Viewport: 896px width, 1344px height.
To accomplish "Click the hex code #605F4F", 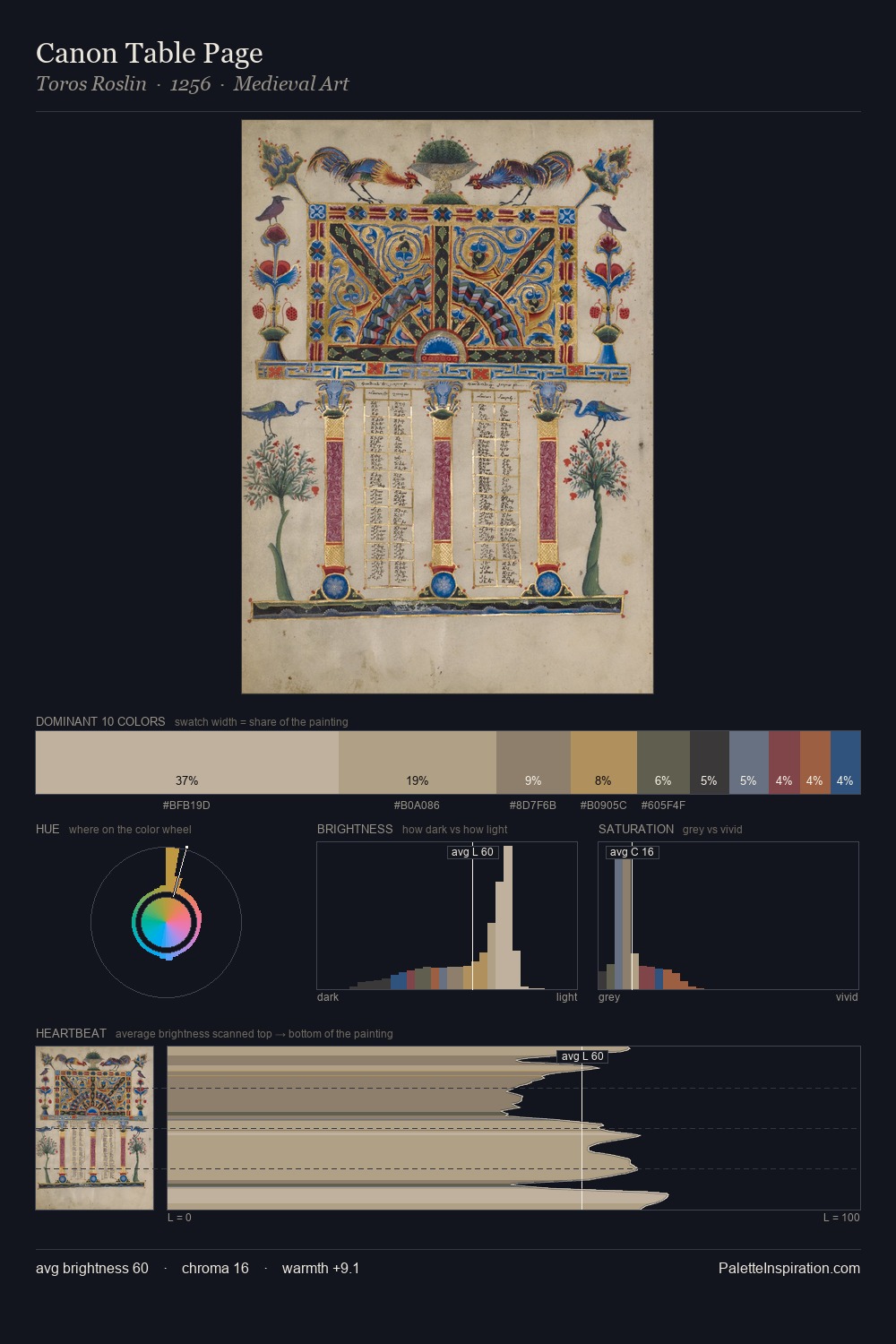I will 663,806.
